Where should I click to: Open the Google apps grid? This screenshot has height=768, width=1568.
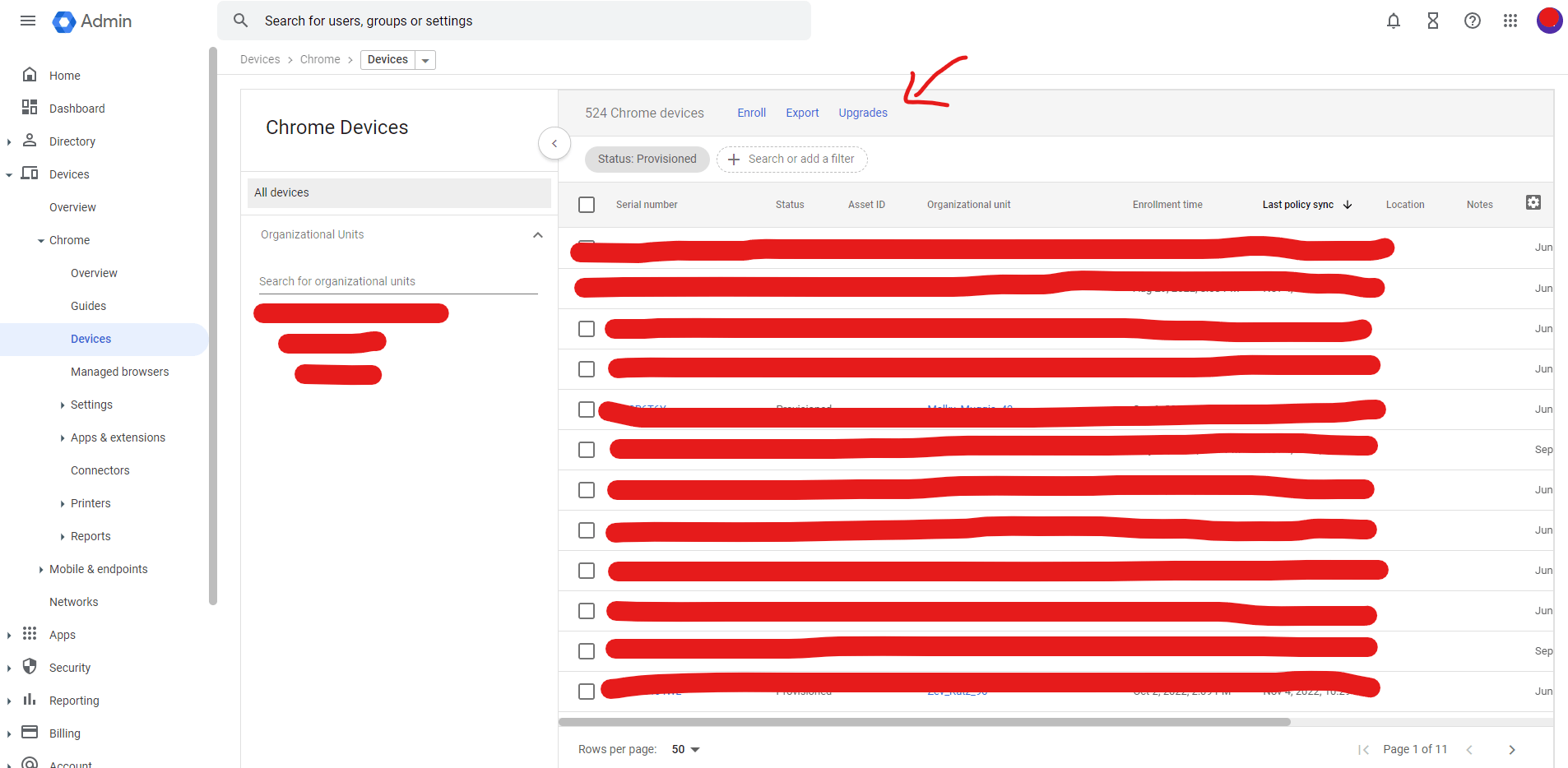pyautogui.click(x=1510, y=21)
